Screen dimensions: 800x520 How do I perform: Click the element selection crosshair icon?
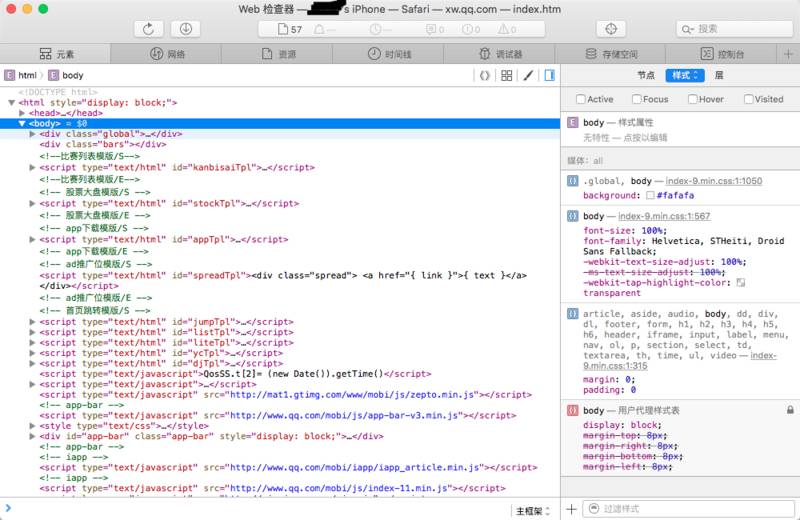tap(611, 29)
